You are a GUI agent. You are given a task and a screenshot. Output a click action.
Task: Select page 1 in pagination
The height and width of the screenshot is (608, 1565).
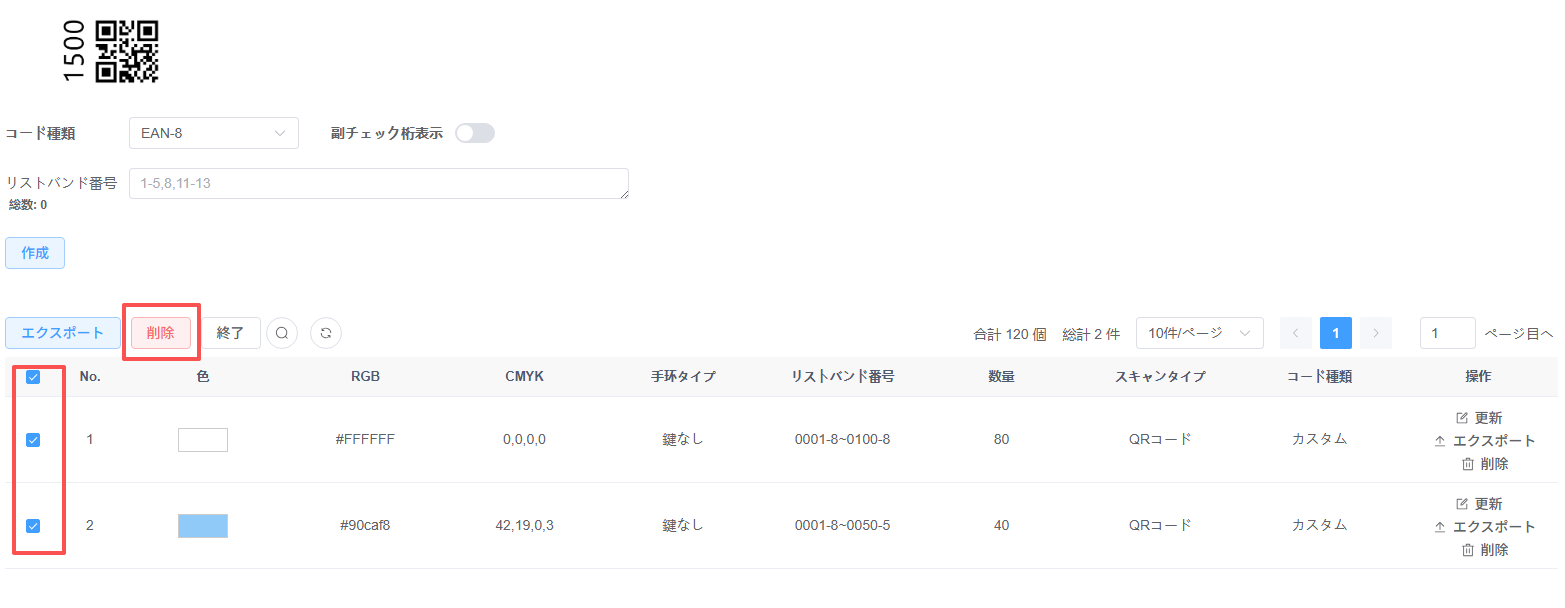tap(1335, 333)
